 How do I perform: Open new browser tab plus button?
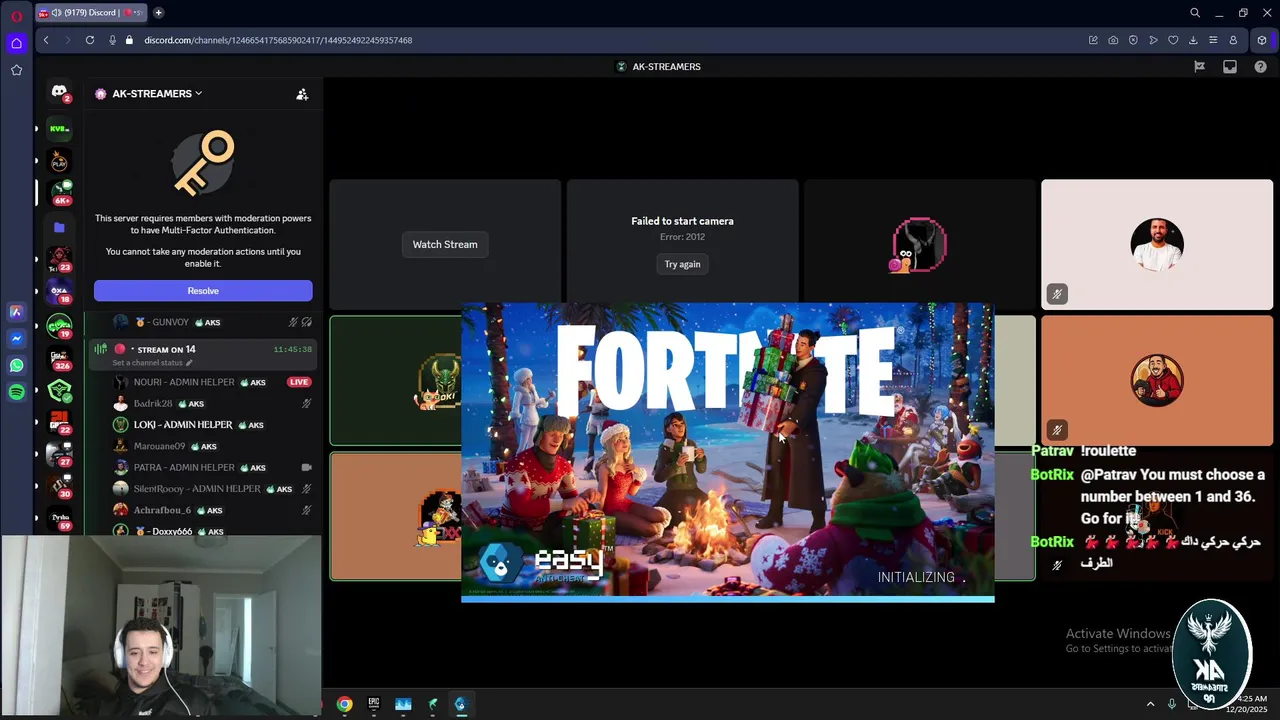(158, 13)
